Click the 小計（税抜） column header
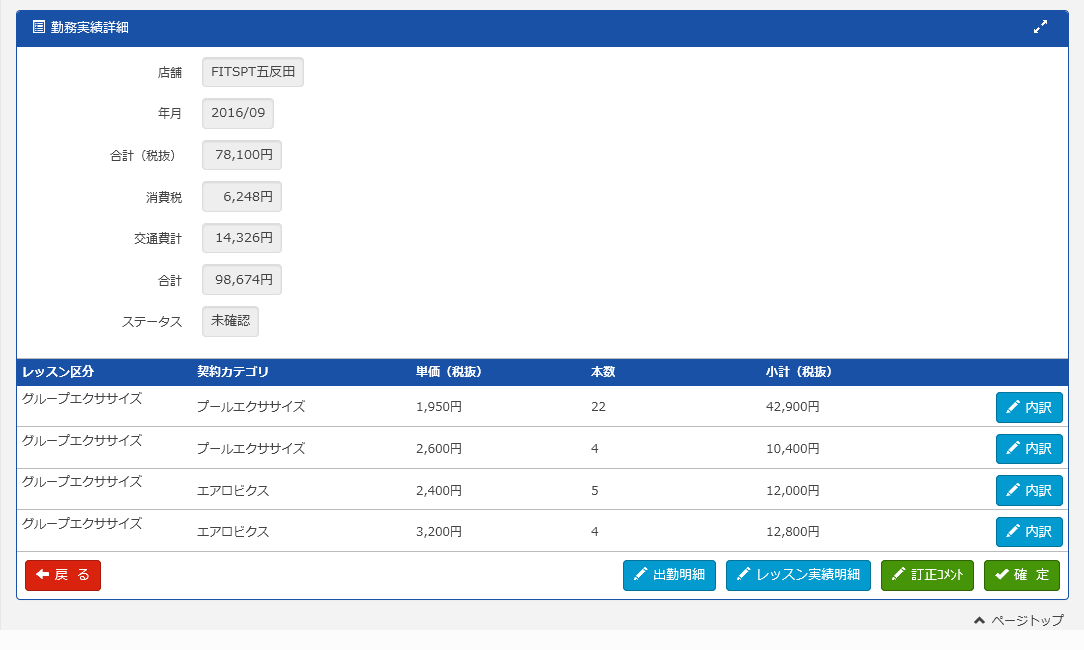 pos(799,372)
